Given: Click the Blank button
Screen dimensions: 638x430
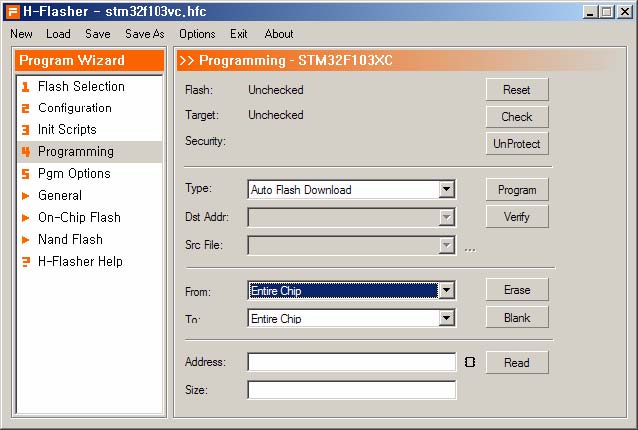Looking at the screenshot, I should coord(517,317).
